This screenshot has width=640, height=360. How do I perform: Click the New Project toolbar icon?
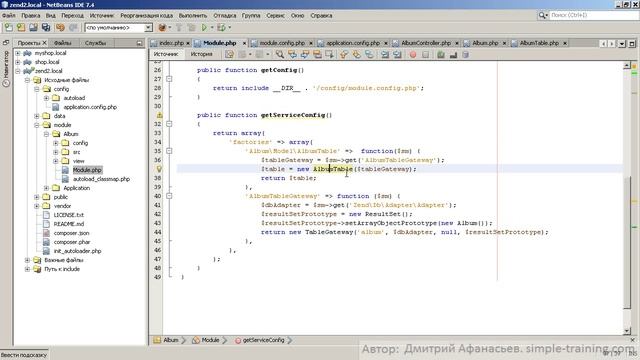coord(21,27)
